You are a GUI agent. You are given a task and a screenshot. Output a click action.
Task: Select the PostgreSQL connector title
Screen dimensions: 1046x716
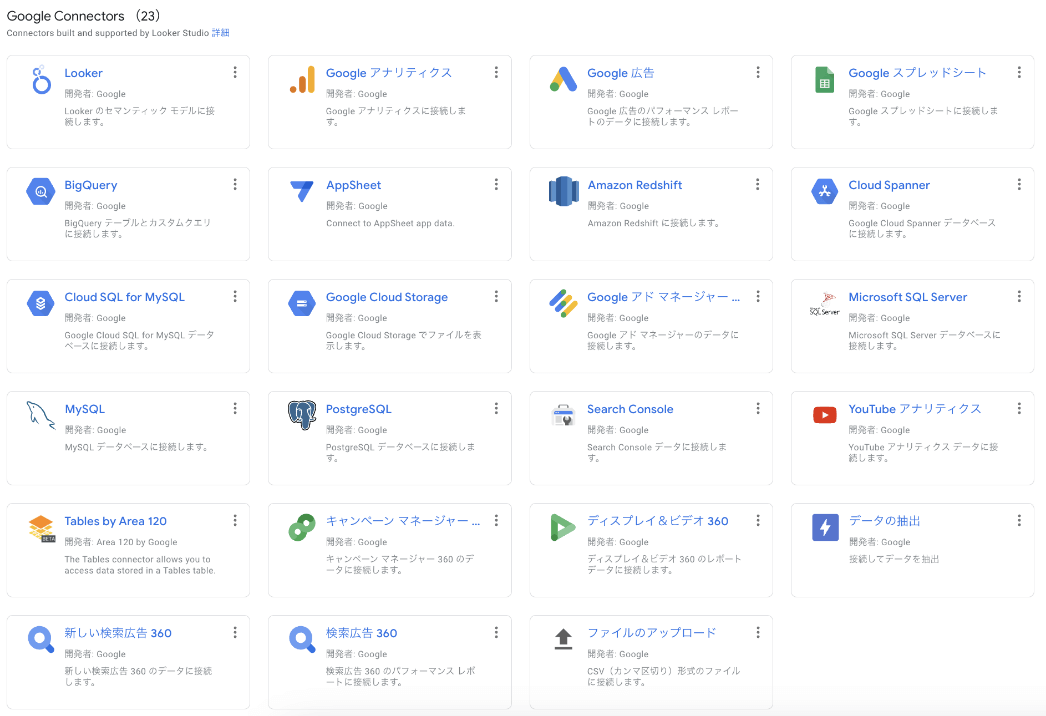tap(358, 409)
